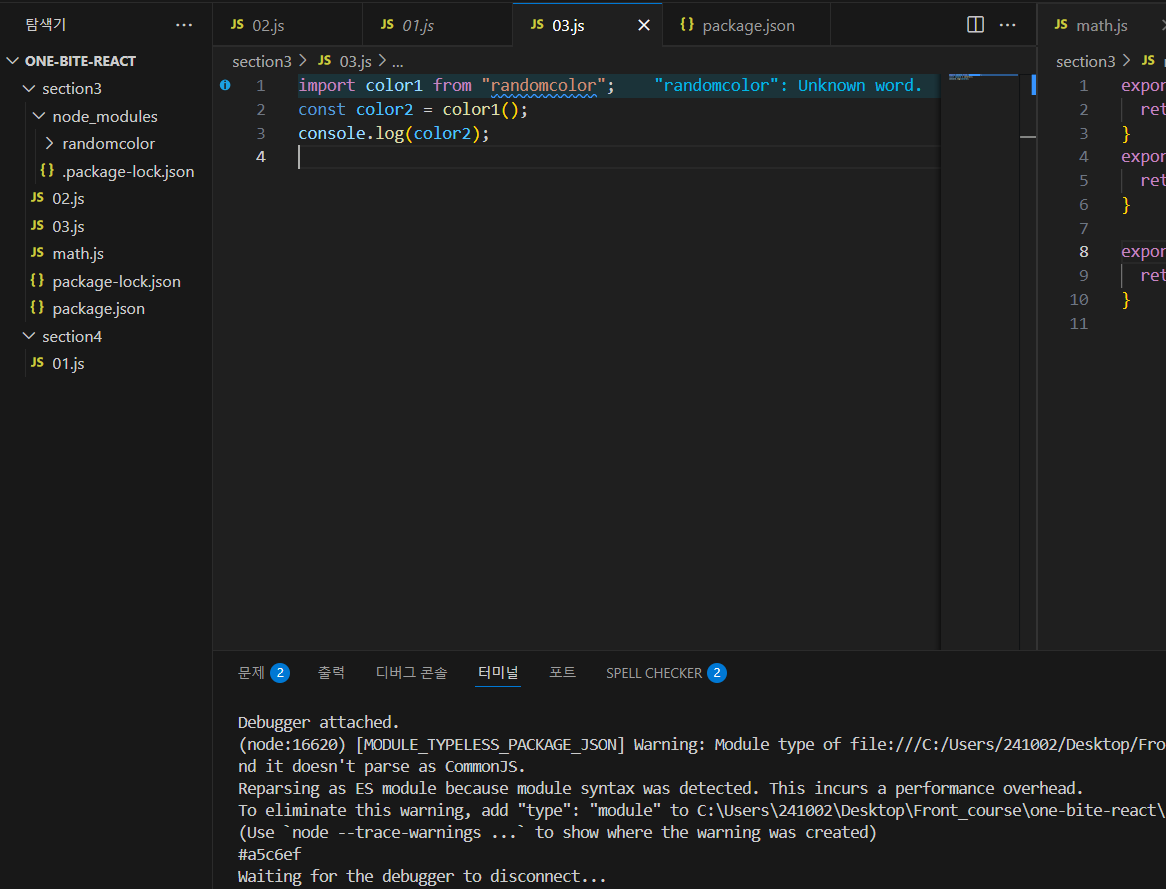Screen dimensions: 1166x889
Task: Click line number 8 in the math.js editor
Action: tap(1083, 251)
